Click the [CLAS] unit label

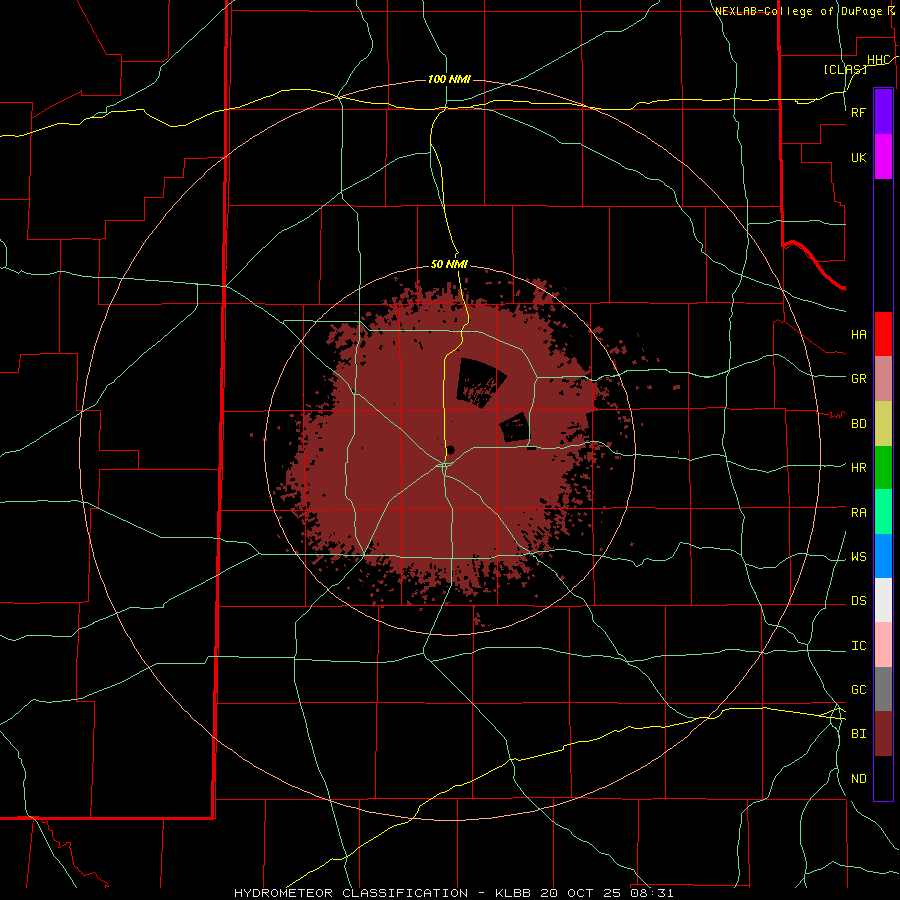pyautogui.click(x=845, y=69)
